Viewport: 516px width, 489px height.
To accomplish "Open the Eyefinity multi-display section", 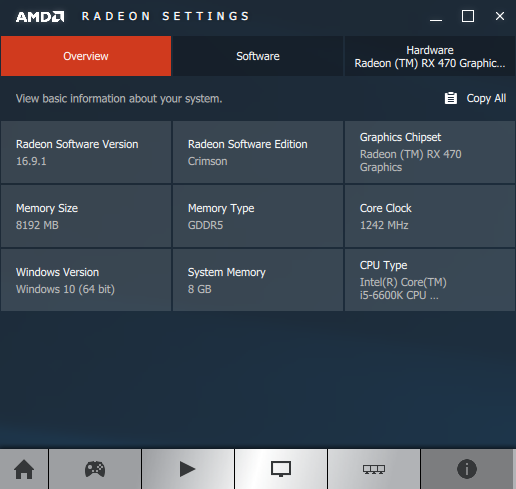I will (x=374, y=469).
